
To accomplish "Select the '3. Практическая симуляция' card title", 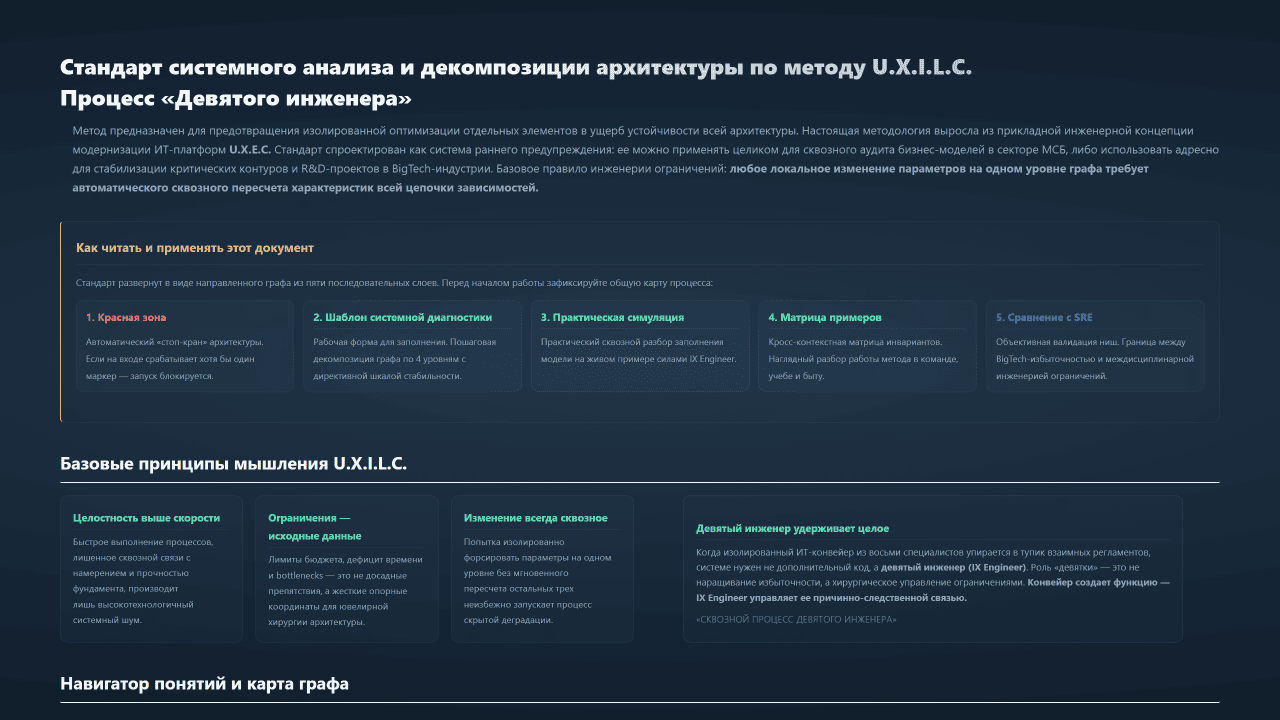I will [612, 318].
